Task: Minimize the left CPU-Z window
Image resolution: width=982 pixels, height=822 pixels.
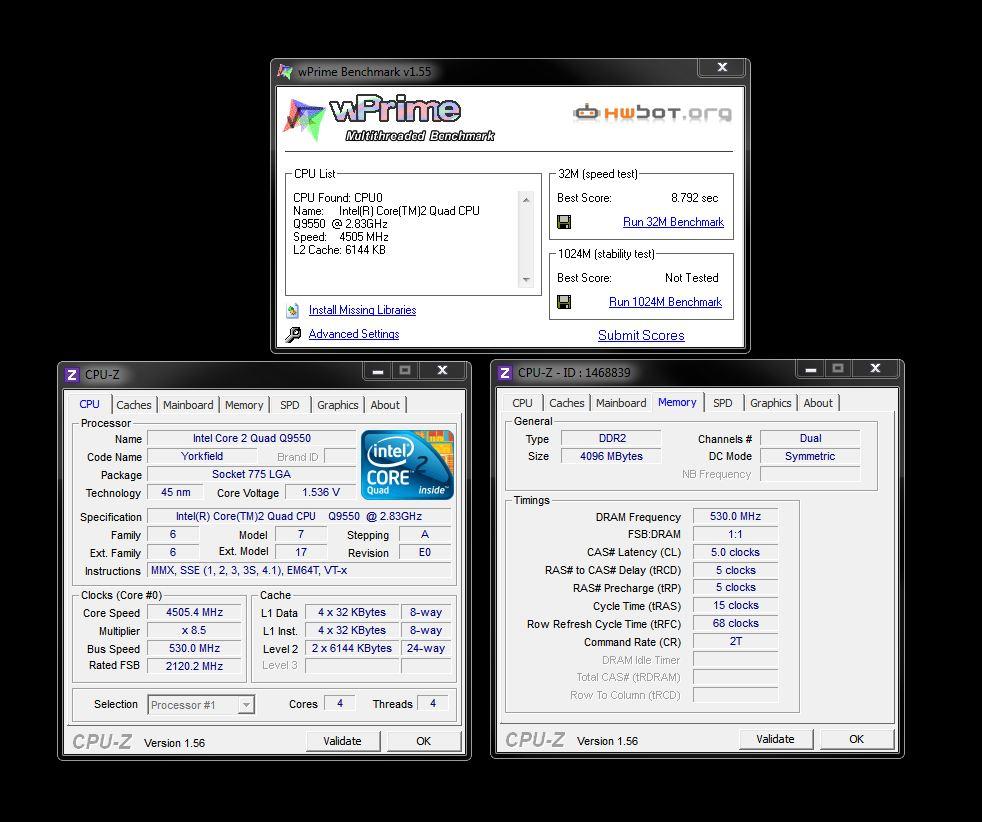Action: [378, 371]
